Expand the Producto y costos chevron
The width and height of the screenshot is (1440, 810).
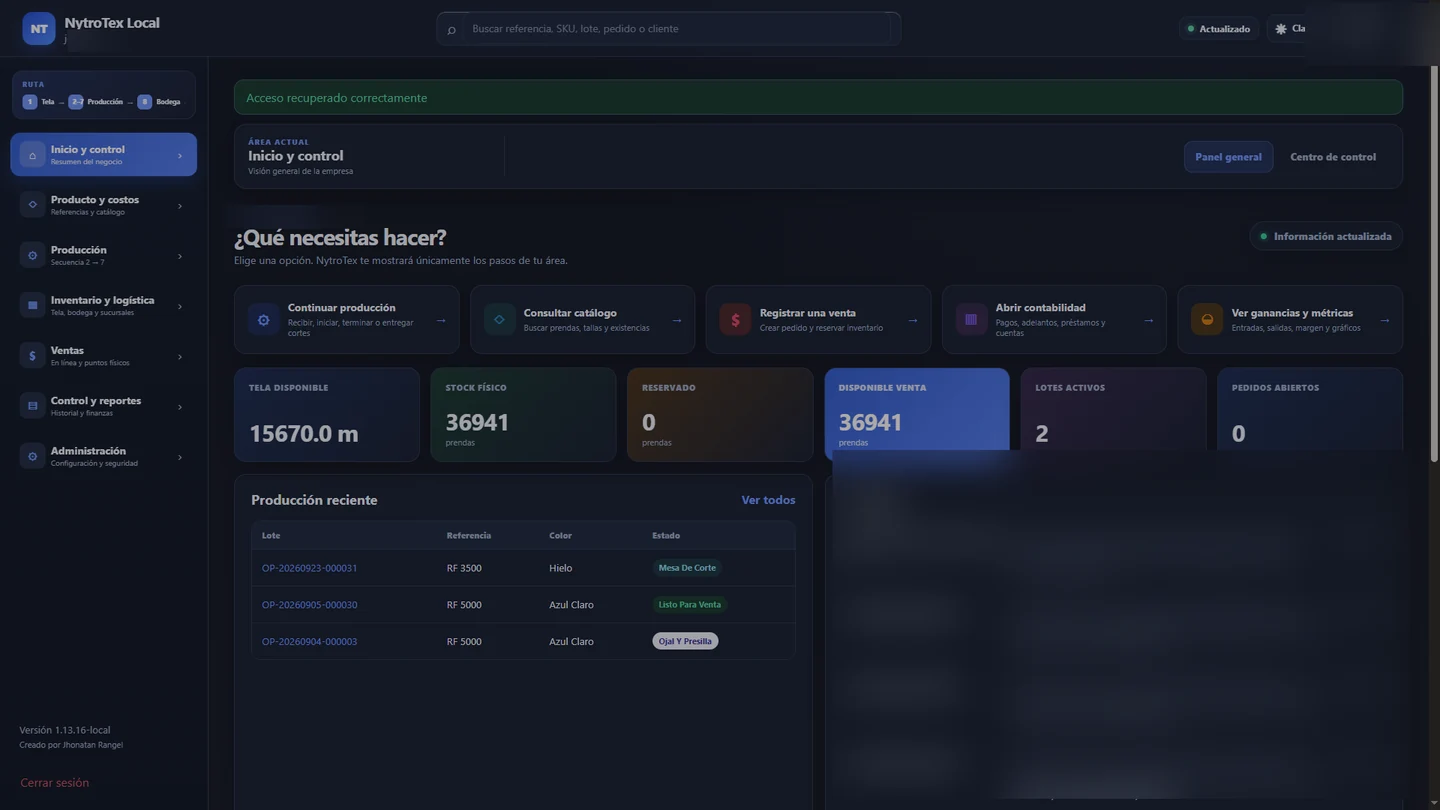coord(180,206)
